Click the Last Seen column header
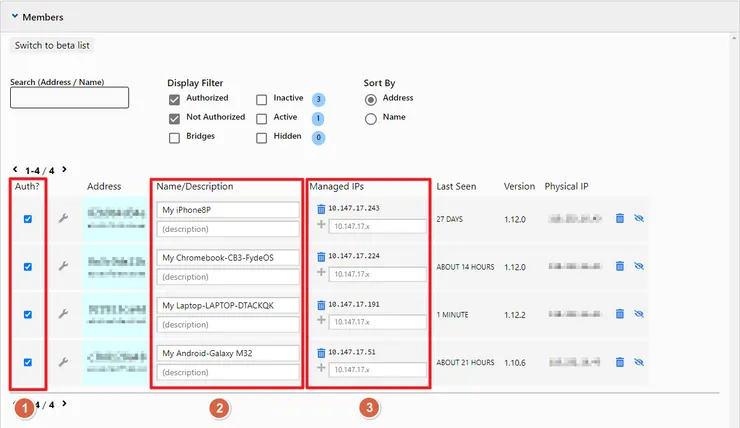This screenshot has width=740, height=428. pos(456,186)
